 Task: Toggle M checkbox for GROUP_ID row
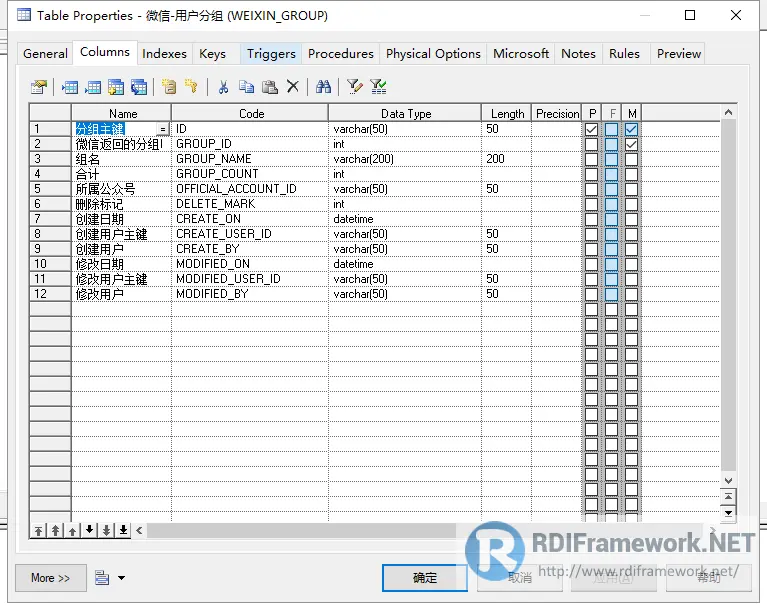point(632,144)
